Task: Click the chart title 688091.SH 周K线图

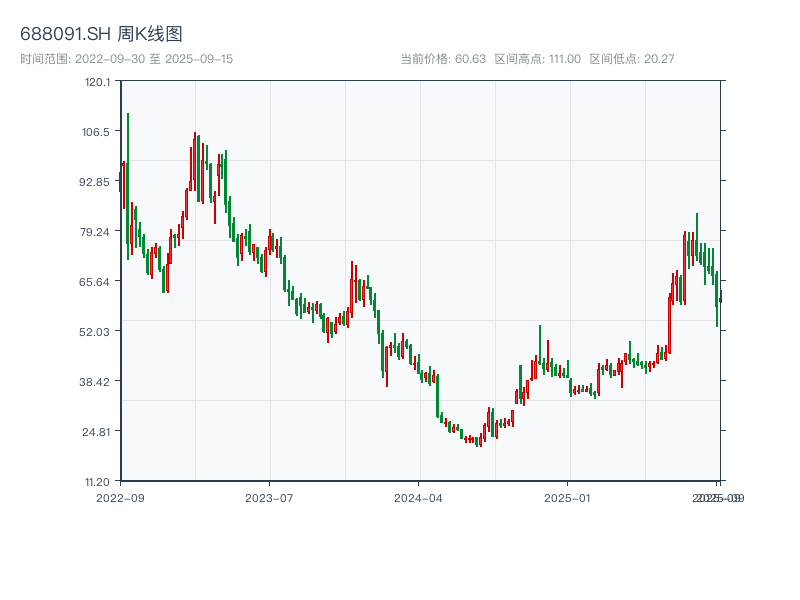Action: [x=103, y=33]
